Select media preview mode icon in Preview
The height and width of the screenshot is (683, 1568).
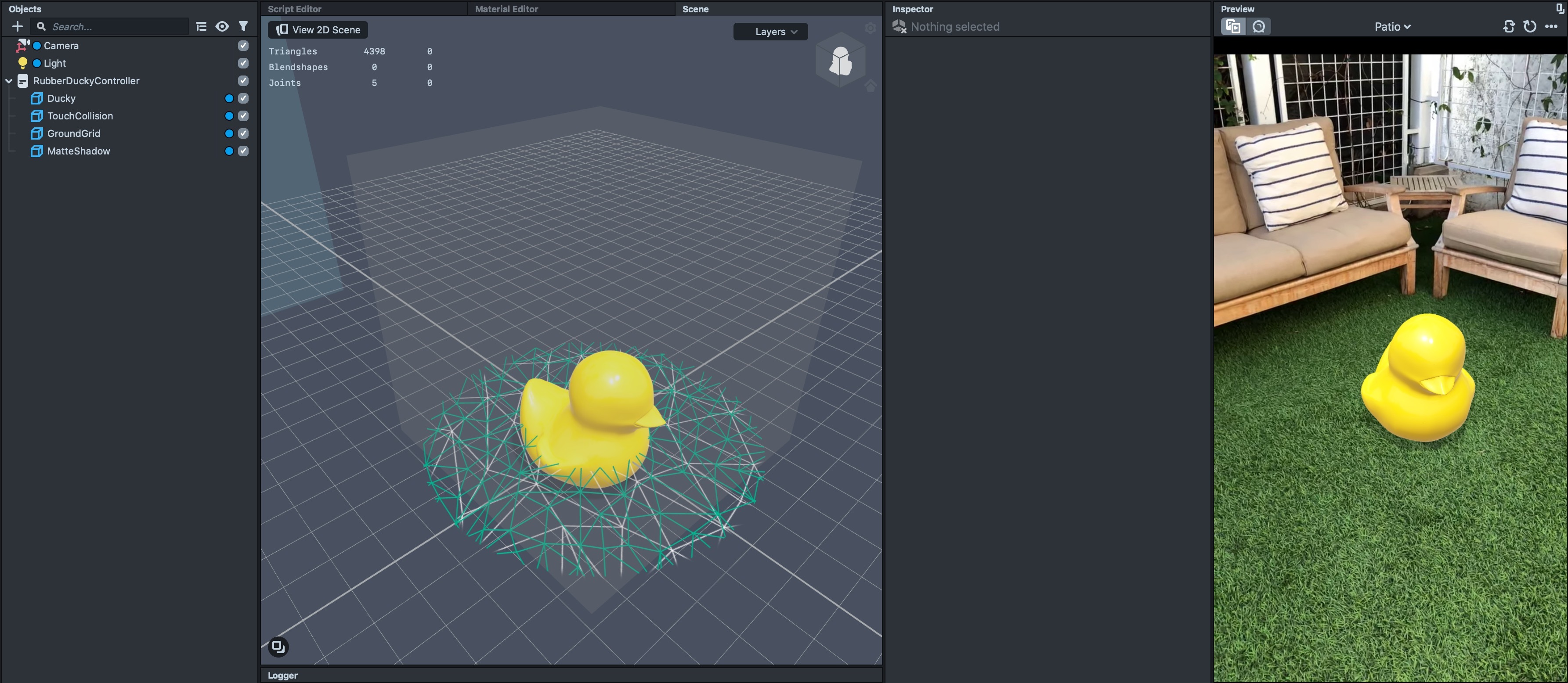1233,27
